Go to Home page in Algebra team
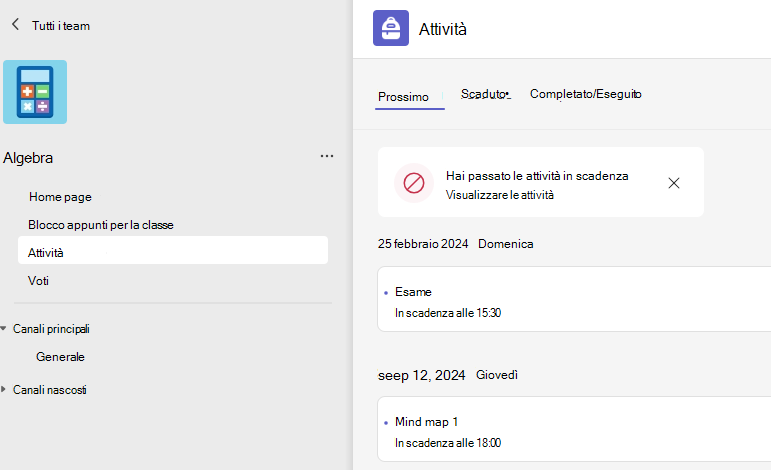771x470 pixels. 60,197
